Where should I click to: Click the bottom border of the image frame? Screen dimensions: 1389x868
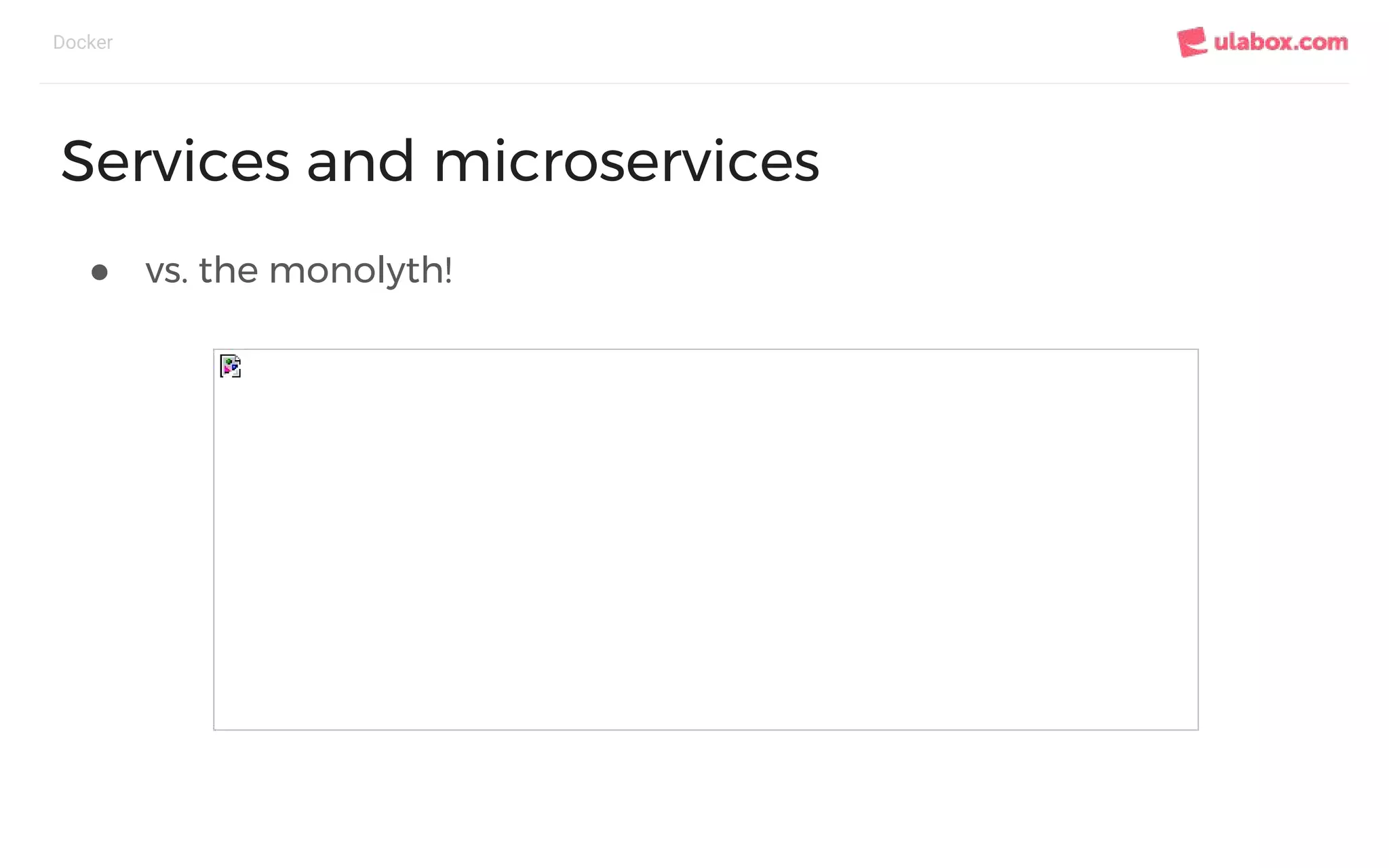point(706,730)
